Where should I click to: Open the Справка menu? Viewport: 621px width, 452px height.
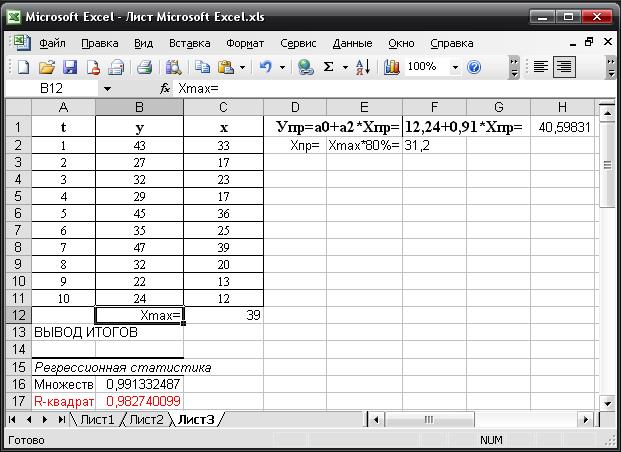[451, 43]
